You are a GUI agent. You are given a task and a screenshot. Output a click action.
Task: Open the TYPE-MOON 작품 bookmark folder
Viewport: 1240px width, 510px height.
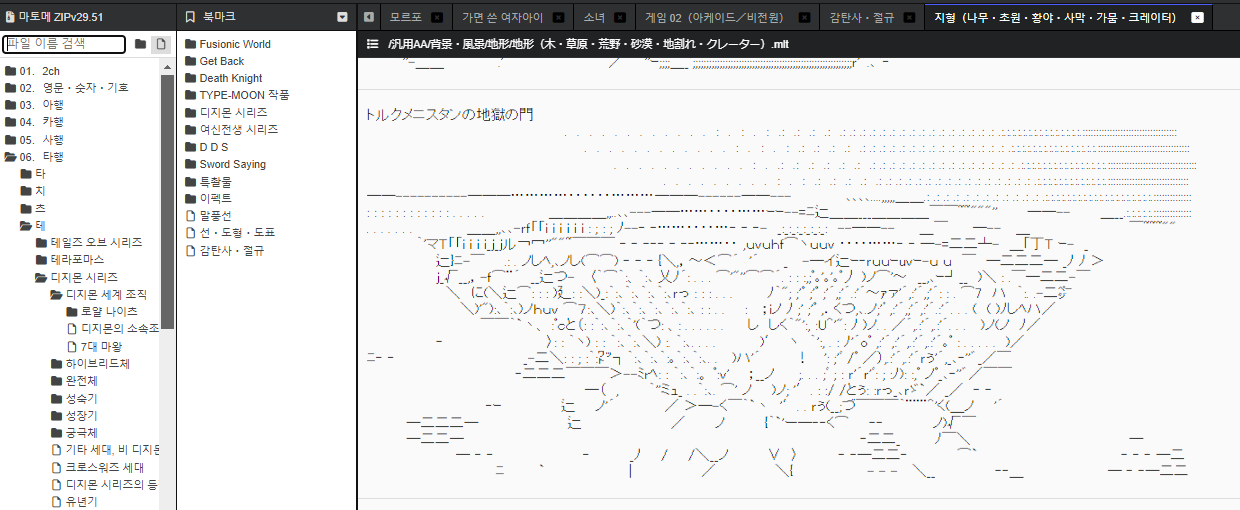pos(244,95)
